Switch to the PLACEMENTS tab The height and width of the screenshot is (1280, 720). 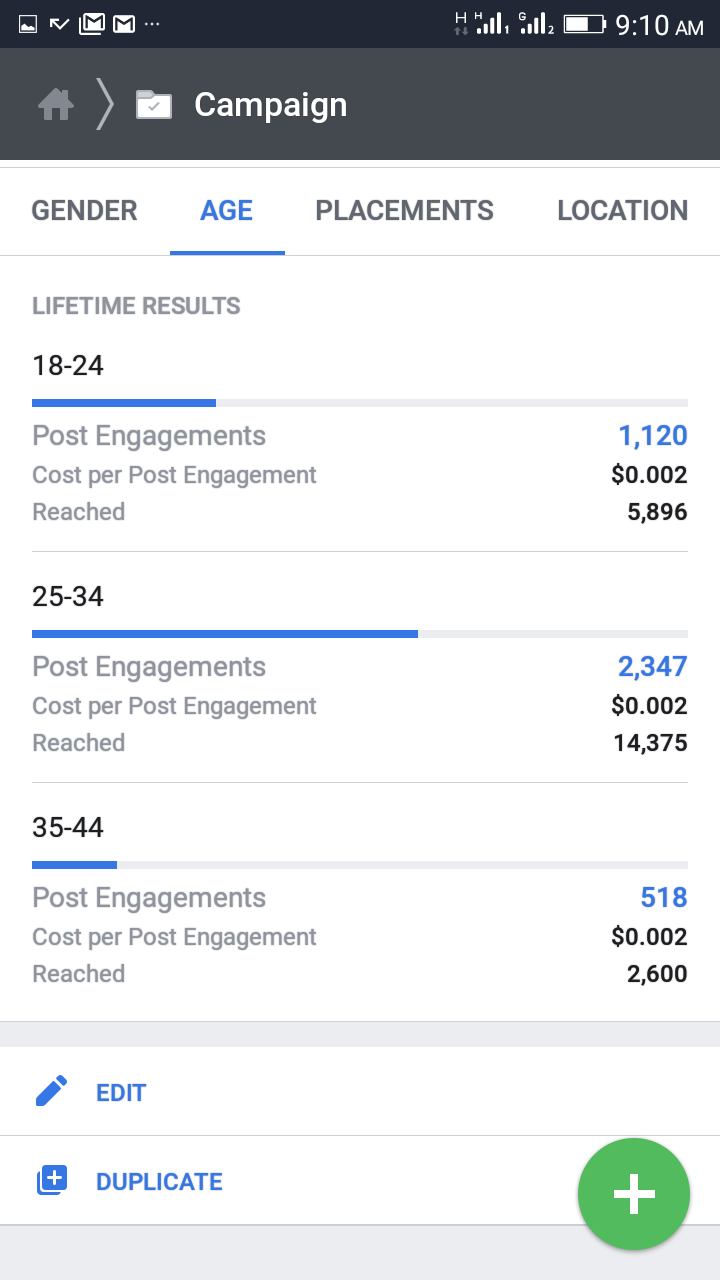[405, 211]
